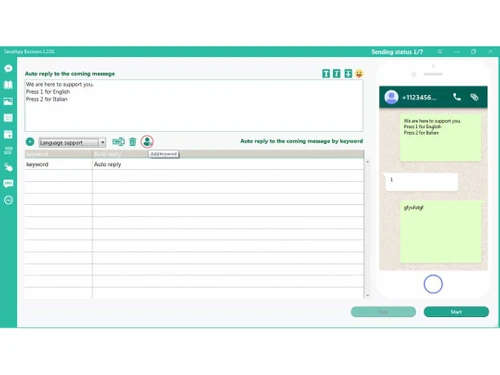Image resolution: width=500 pixels, height=375 pixels.
Task: Click the Add keyword person icon
Action: [x=147, y=142]
